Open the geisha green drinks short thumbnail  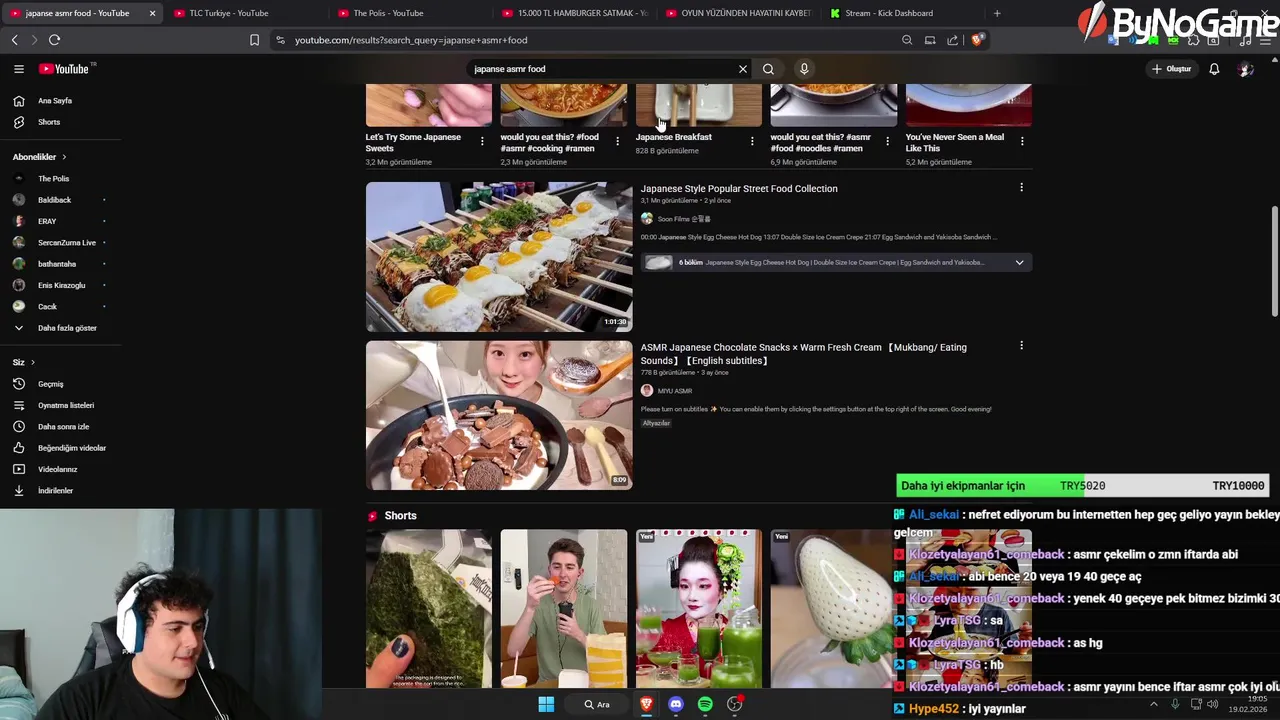pyautogui.click(x=699, y=609)
